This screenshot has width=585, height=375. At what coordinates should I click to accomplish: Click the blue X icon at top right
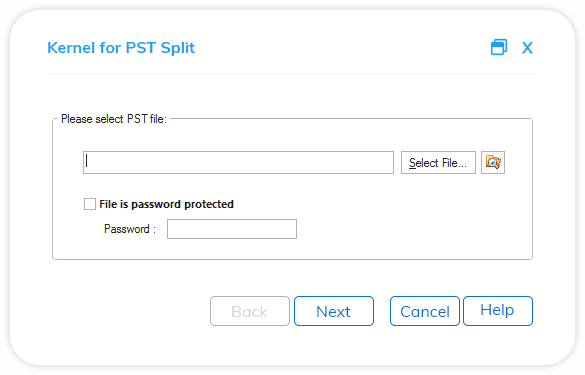tap(527, 48)
